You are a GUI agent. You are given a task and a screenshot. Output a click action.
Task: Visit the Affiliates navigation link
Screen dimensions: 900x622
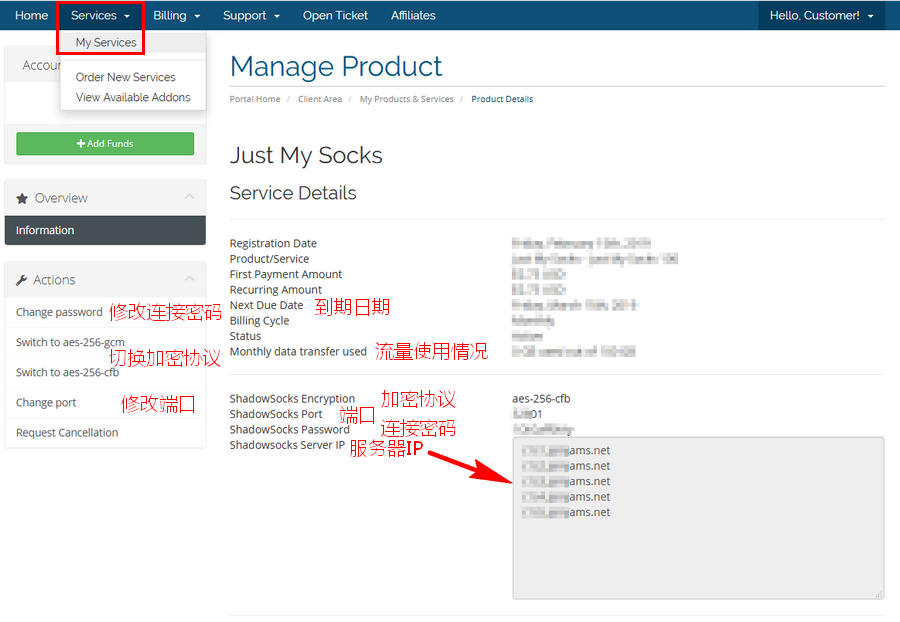[x=413, y=15]
